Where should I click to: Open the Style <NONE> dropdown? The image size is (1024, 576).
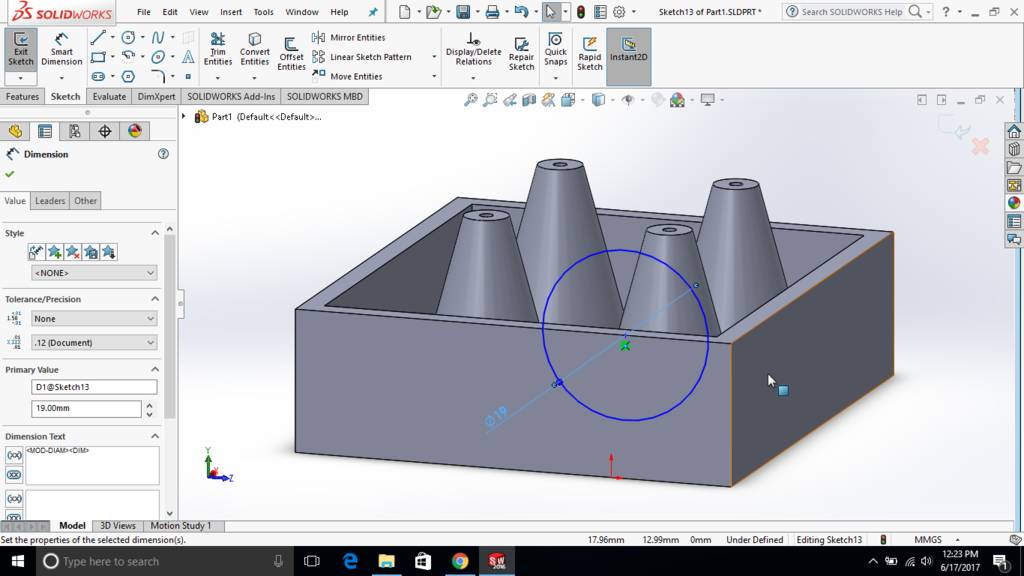(94, 273)
